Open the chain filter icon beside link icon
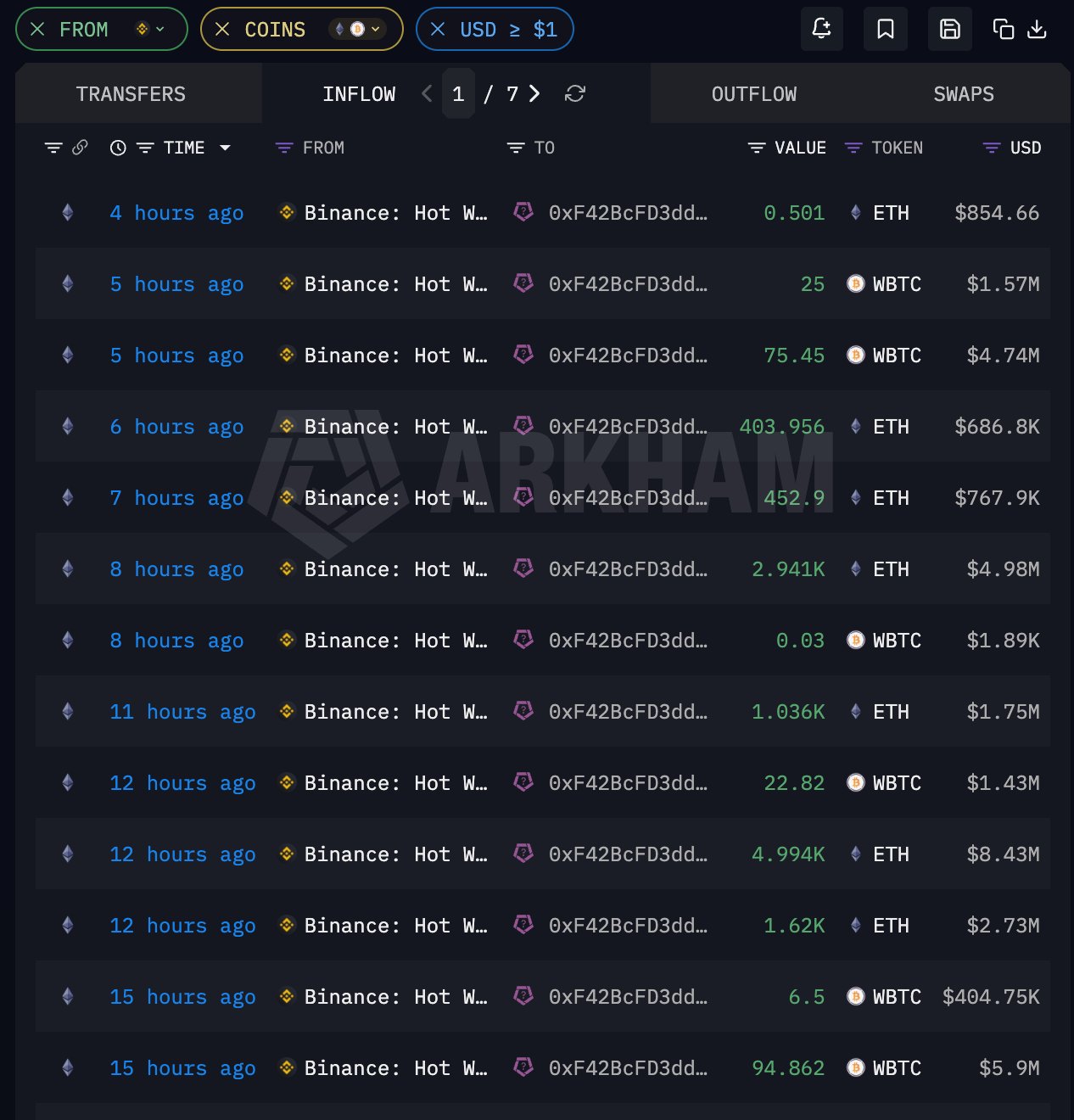Viewport: 1074px width, 1120px height. click(x=53, y=148)
